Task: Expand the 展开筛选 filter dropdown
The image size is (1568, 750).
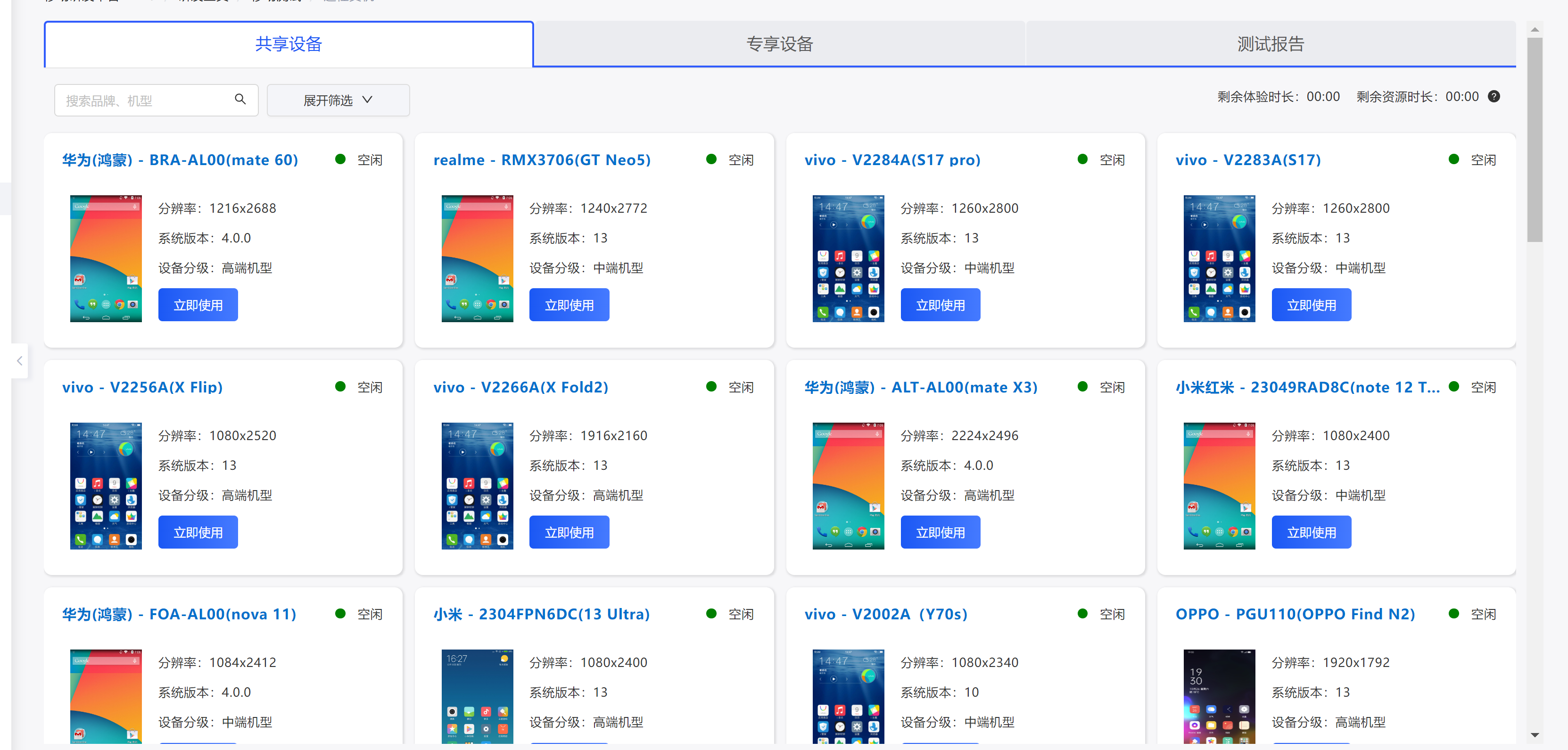Action: tap(338, 100)
